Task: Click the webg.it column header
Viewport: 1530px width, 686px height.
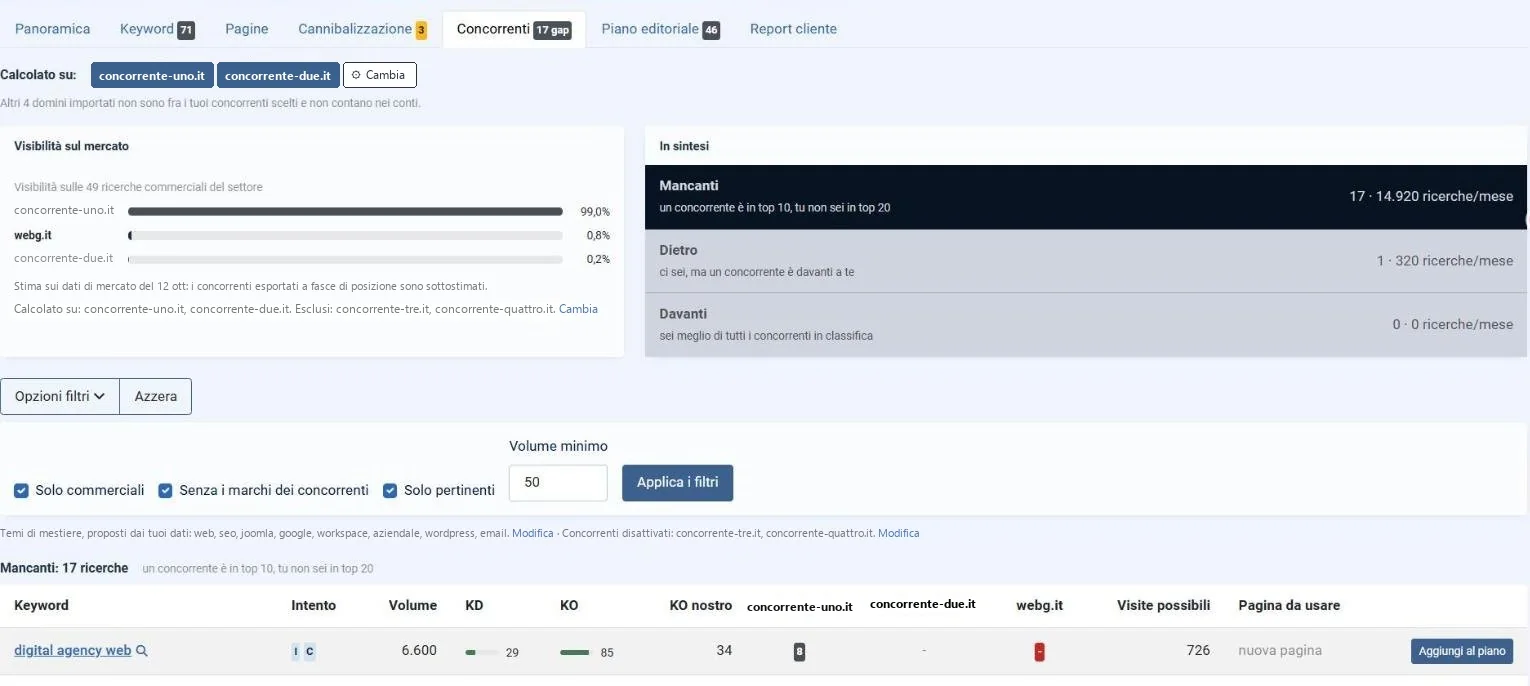Action: [1039, 605]
